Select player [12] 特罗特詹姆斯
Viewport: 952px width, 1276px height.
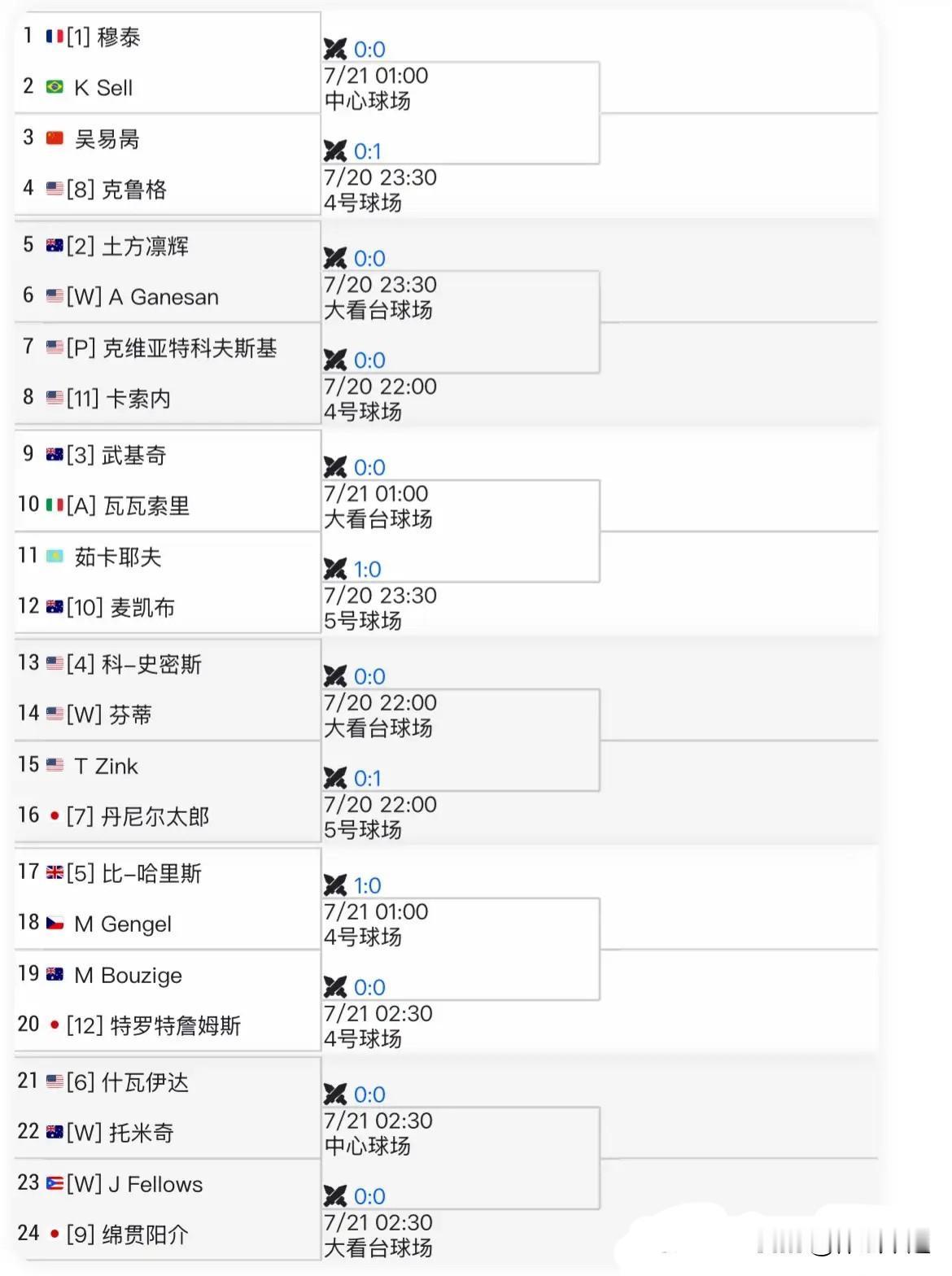(x=154, y=1025)
